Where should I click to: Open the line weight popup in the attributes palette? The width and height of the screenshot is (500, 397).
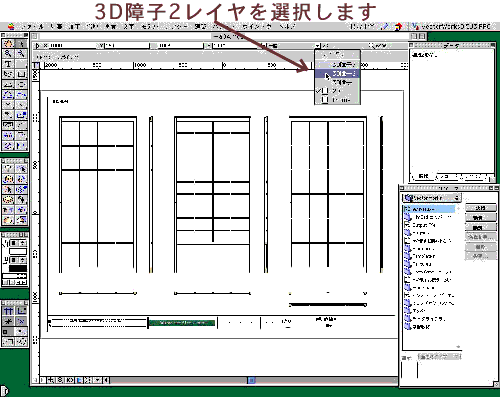(x=14, y=276)
